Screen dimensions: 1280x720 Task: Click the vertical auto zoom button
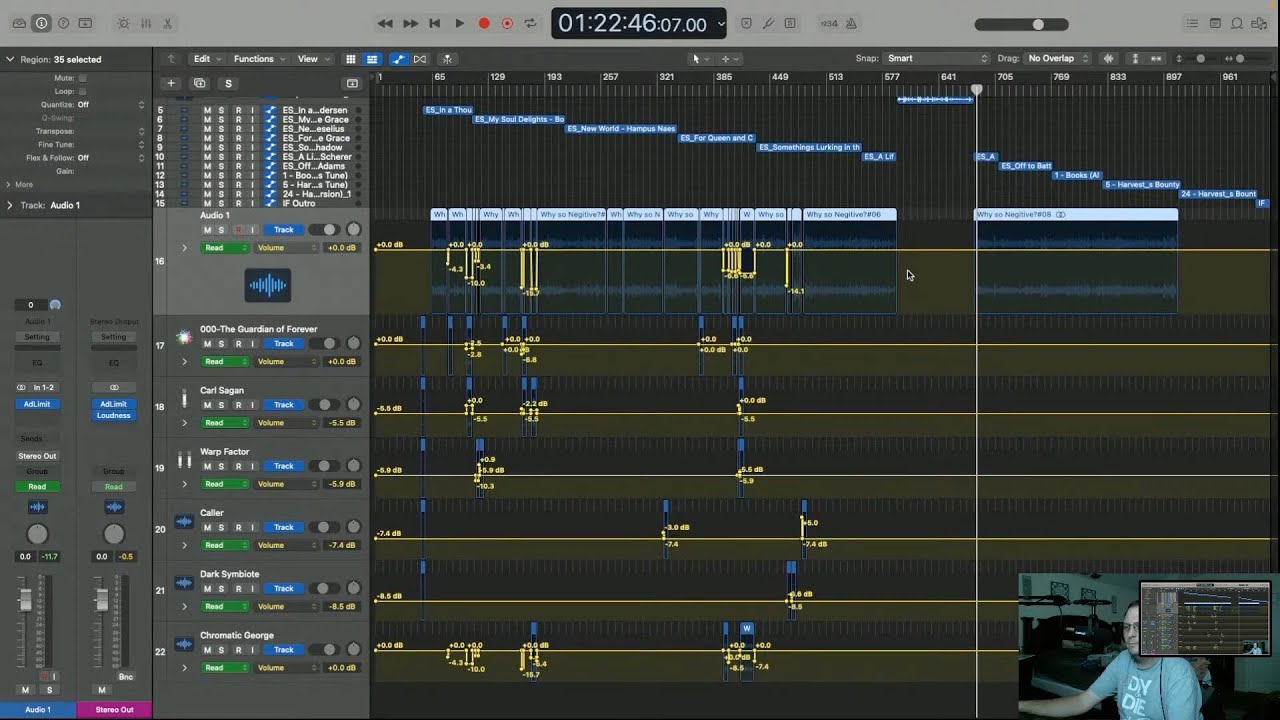pyautogui.click(x=1135, y=59)
